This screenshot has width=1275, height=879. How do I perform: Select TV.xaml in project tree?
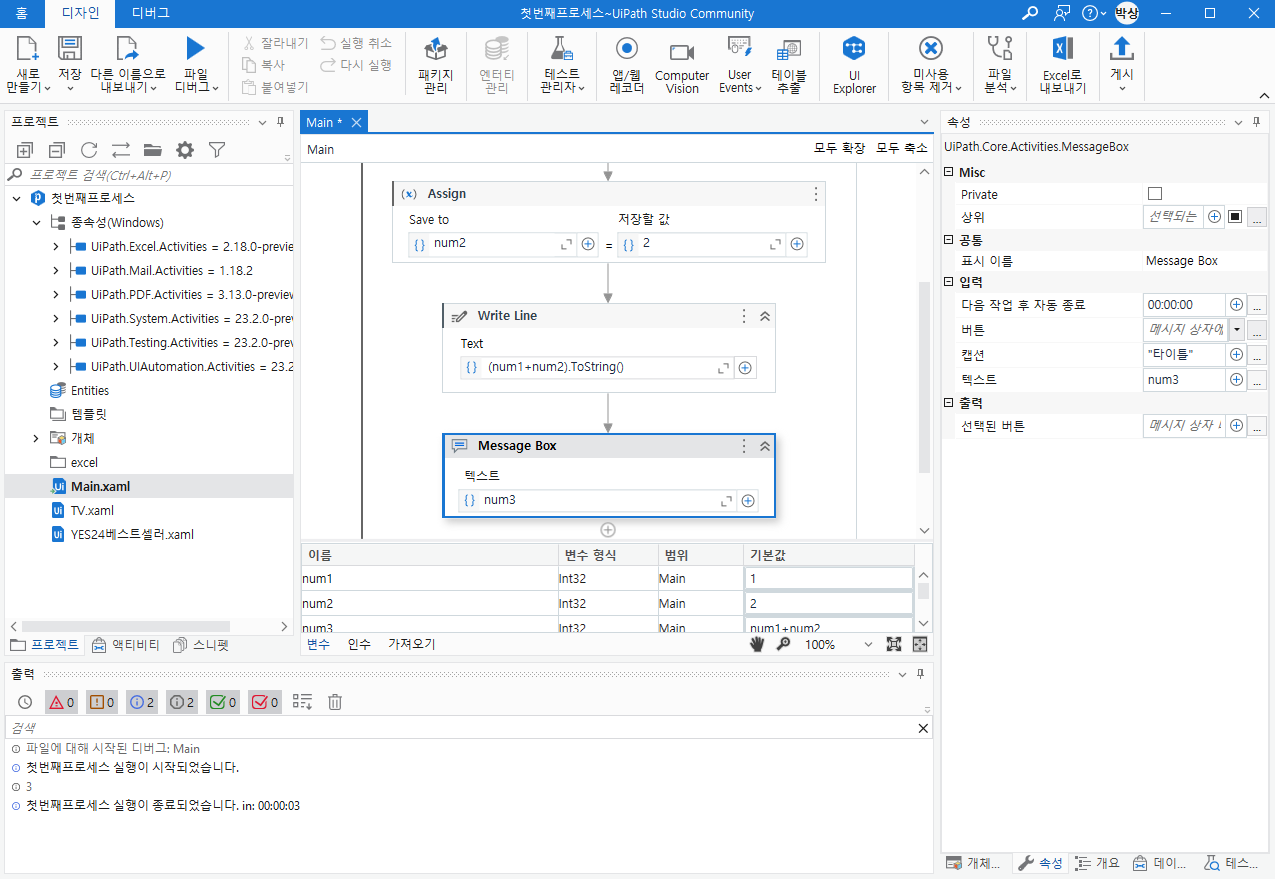pos(92,510)
